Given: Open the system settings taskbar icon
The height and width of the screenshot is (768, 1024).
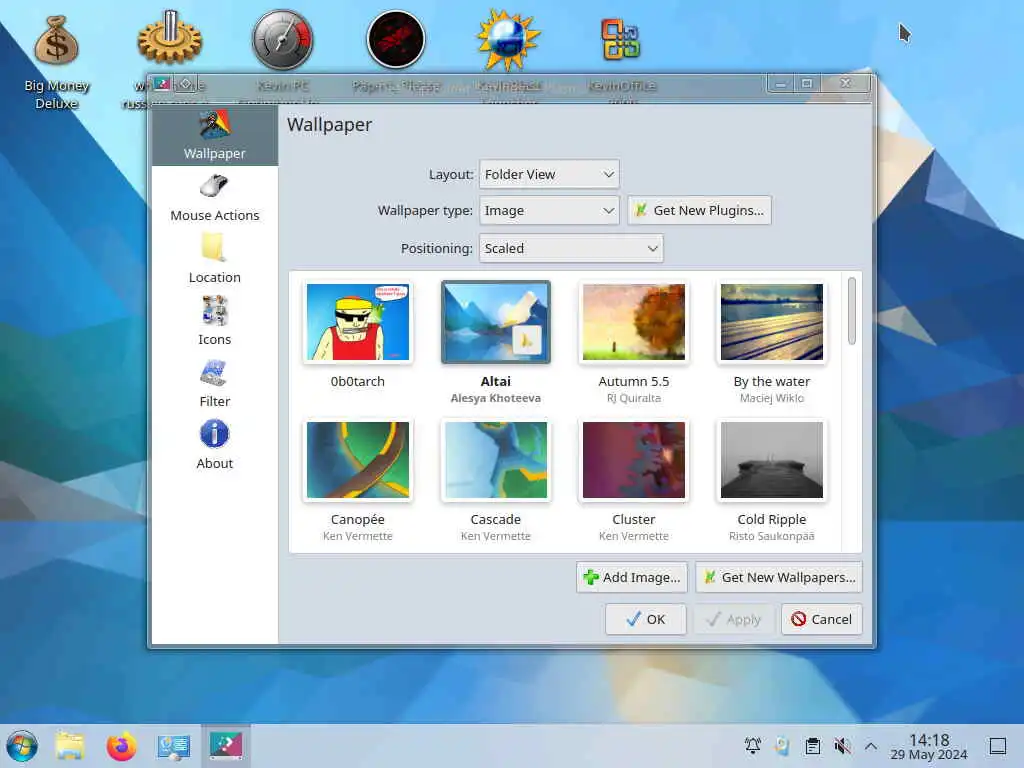Looking at the screenshot, I should (x=174, y=746).
